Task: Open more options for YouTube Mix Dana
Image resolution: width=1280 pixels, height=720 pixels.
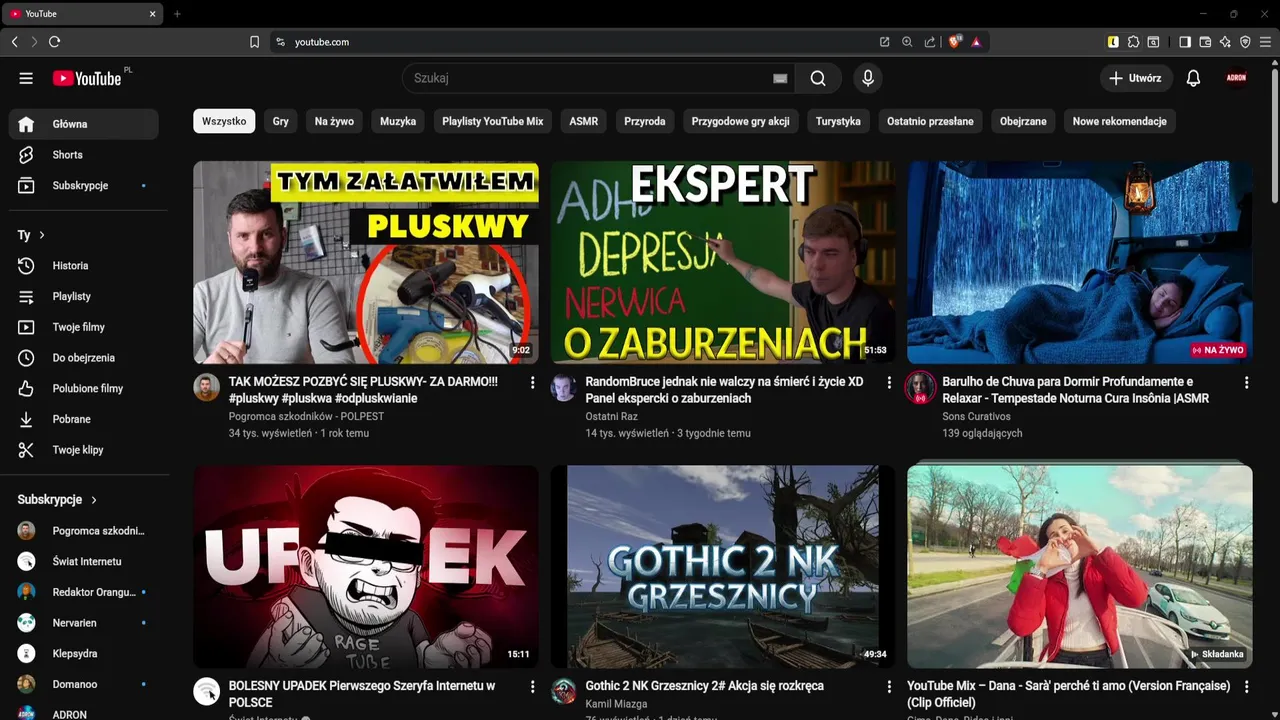Action: click(1246, 687)
